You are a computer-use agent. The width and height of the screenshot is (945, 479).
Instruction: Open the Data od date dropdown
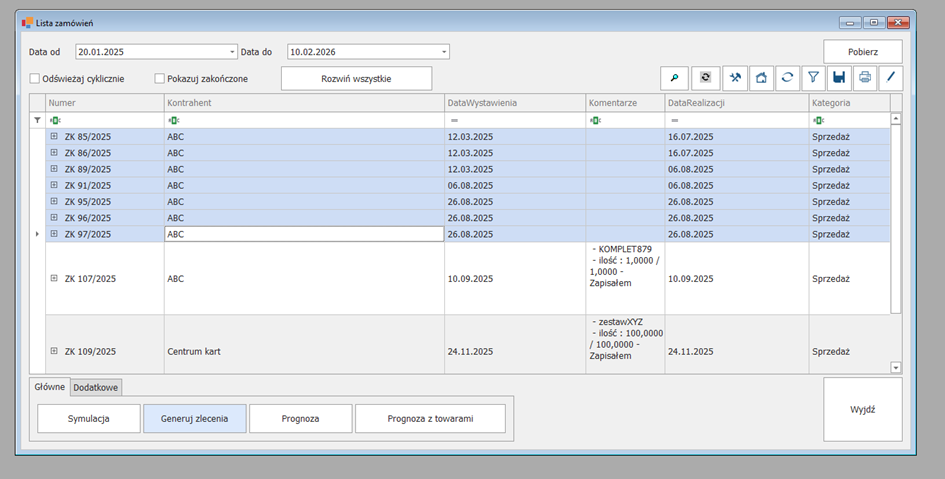232,52
